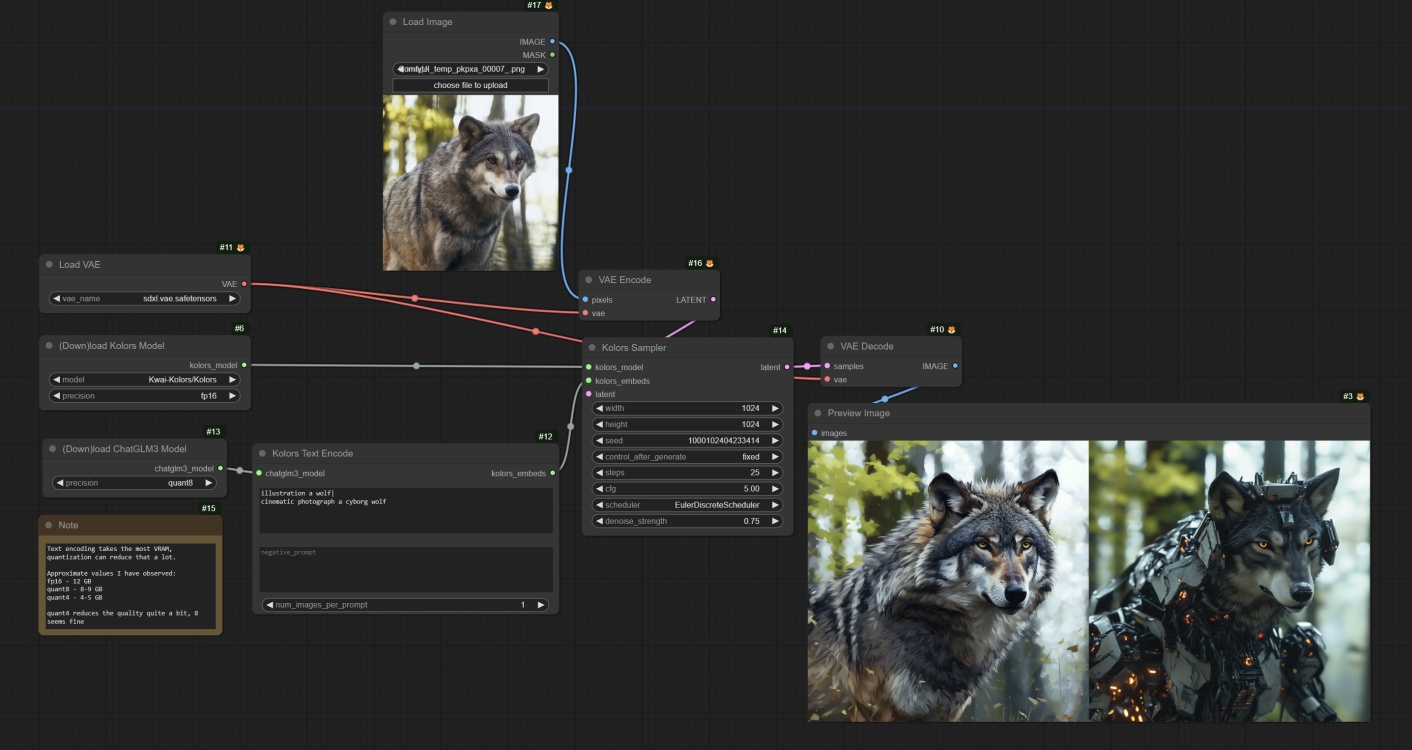The height and width of the screenshot is (750, 1412).
Task: Click the midpoint dot on the blue IMAGE wire
Action: [x=569, y=171]
